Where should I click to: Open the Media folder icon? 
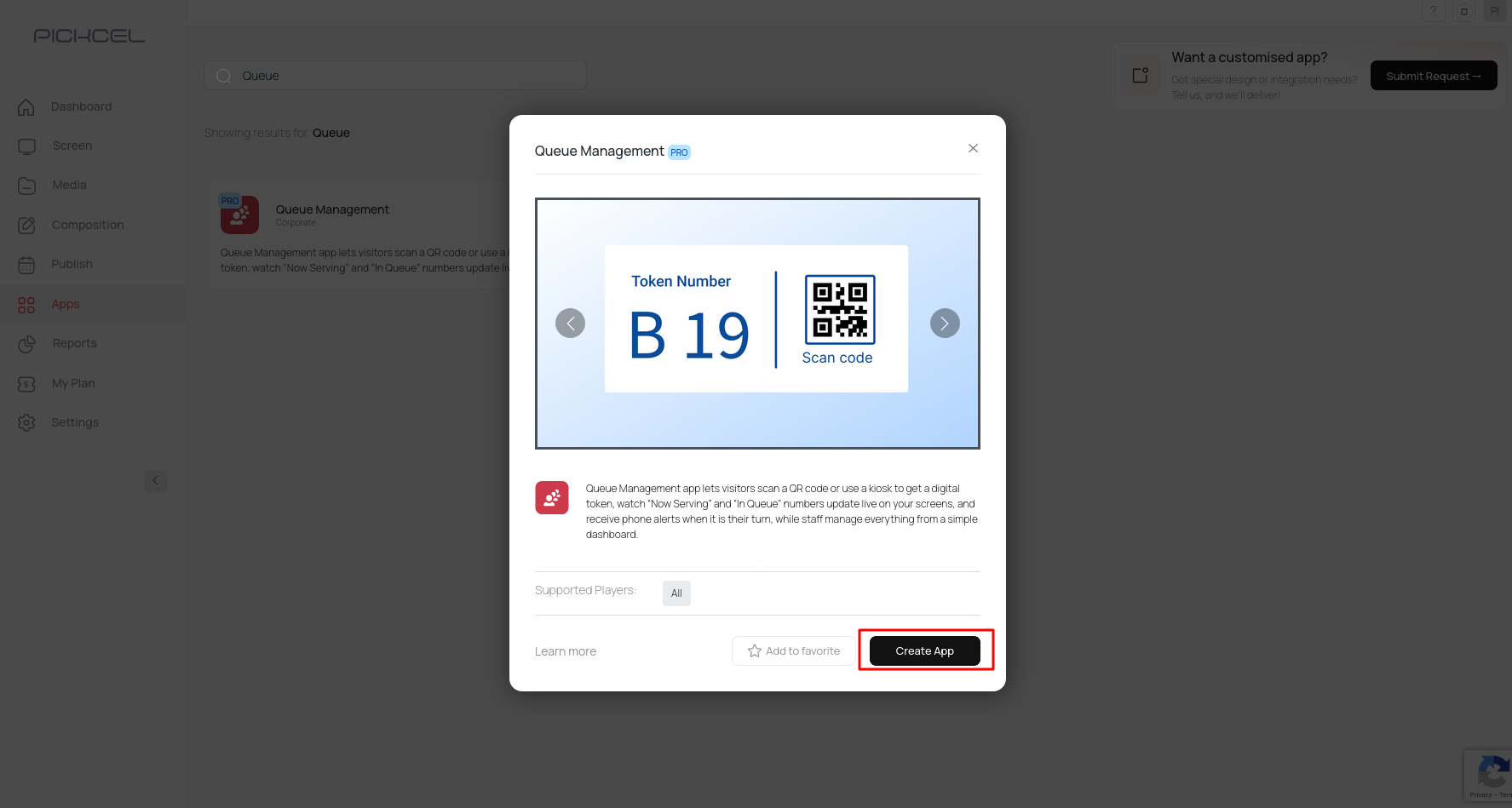[26, 185]
